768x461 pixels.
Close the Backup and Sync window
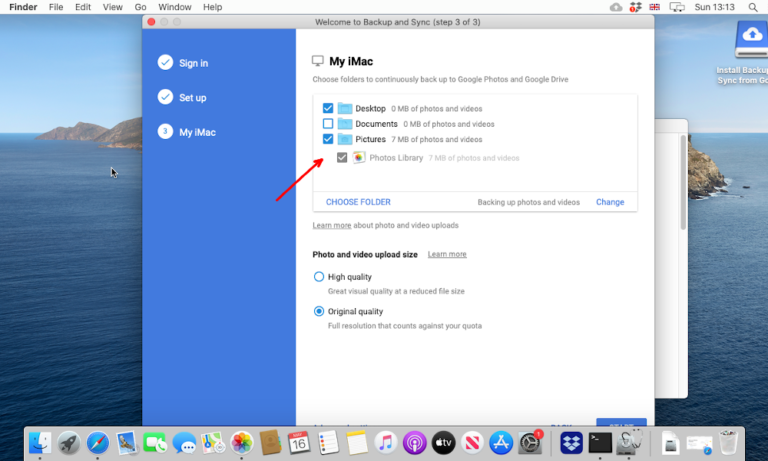[x=151, y=22]
